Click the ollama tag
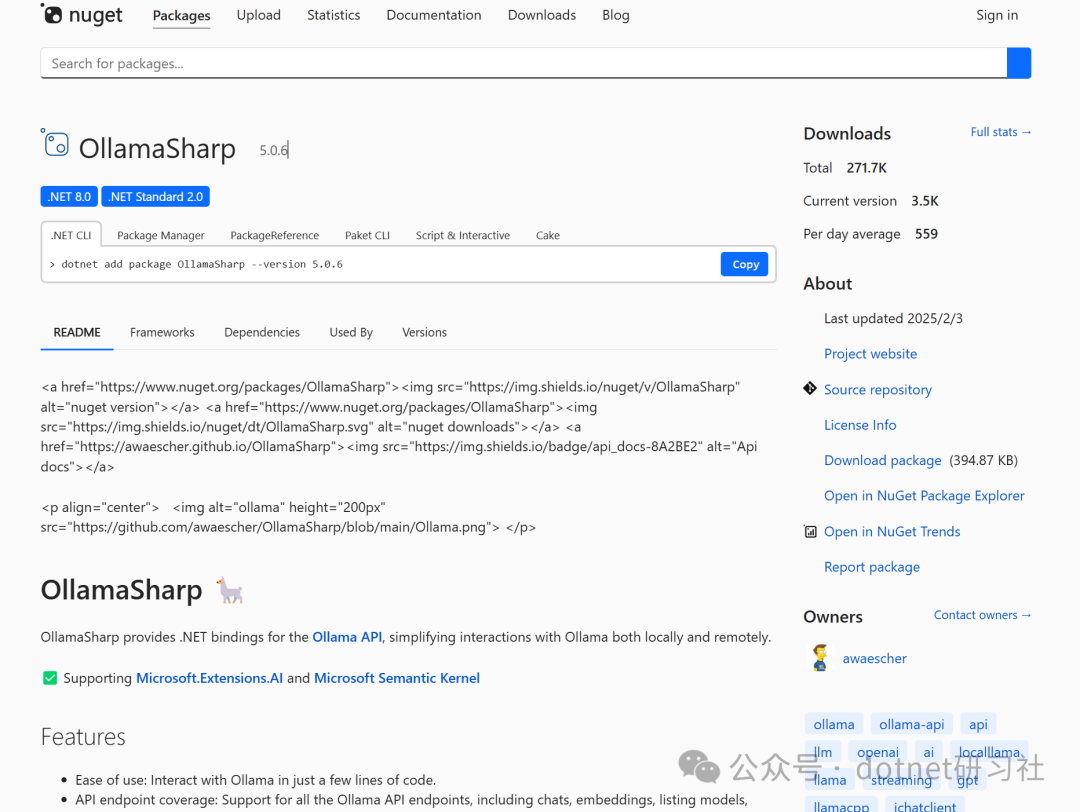This screenshot has width=1080, height=812. coord(833,725)
